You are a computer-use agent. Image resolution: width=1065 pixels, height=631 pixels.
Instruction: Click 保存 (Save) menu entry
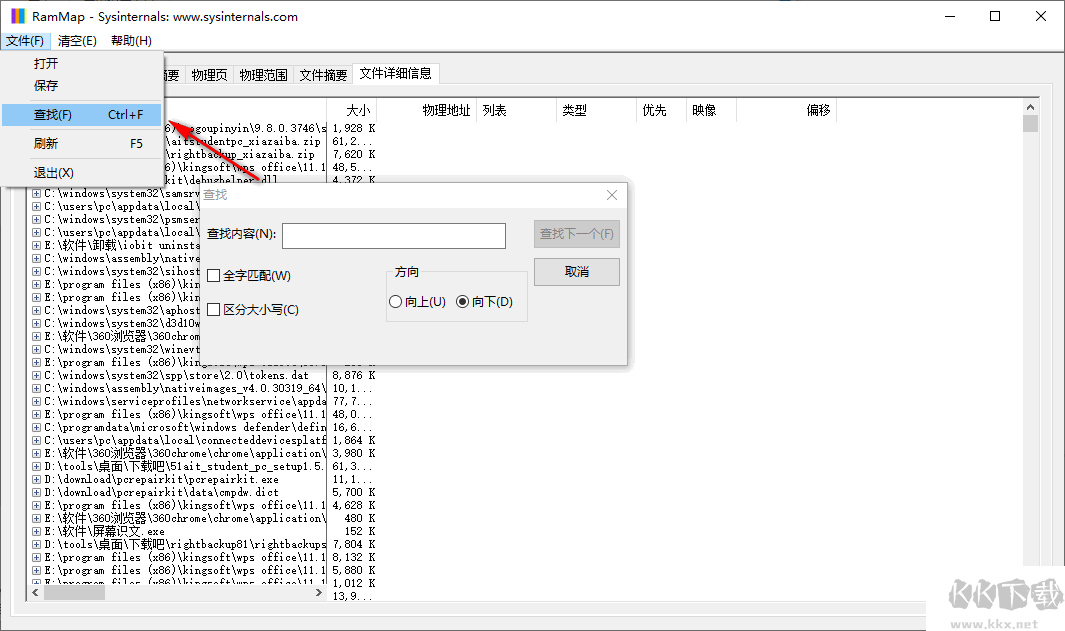click(x=44, y=87)
